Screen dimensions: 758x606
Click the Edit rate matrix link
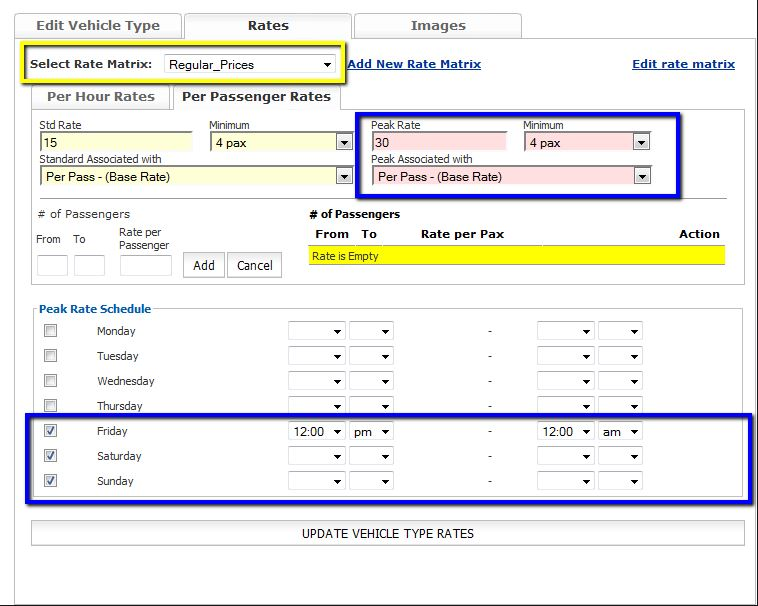click(683, 64)
